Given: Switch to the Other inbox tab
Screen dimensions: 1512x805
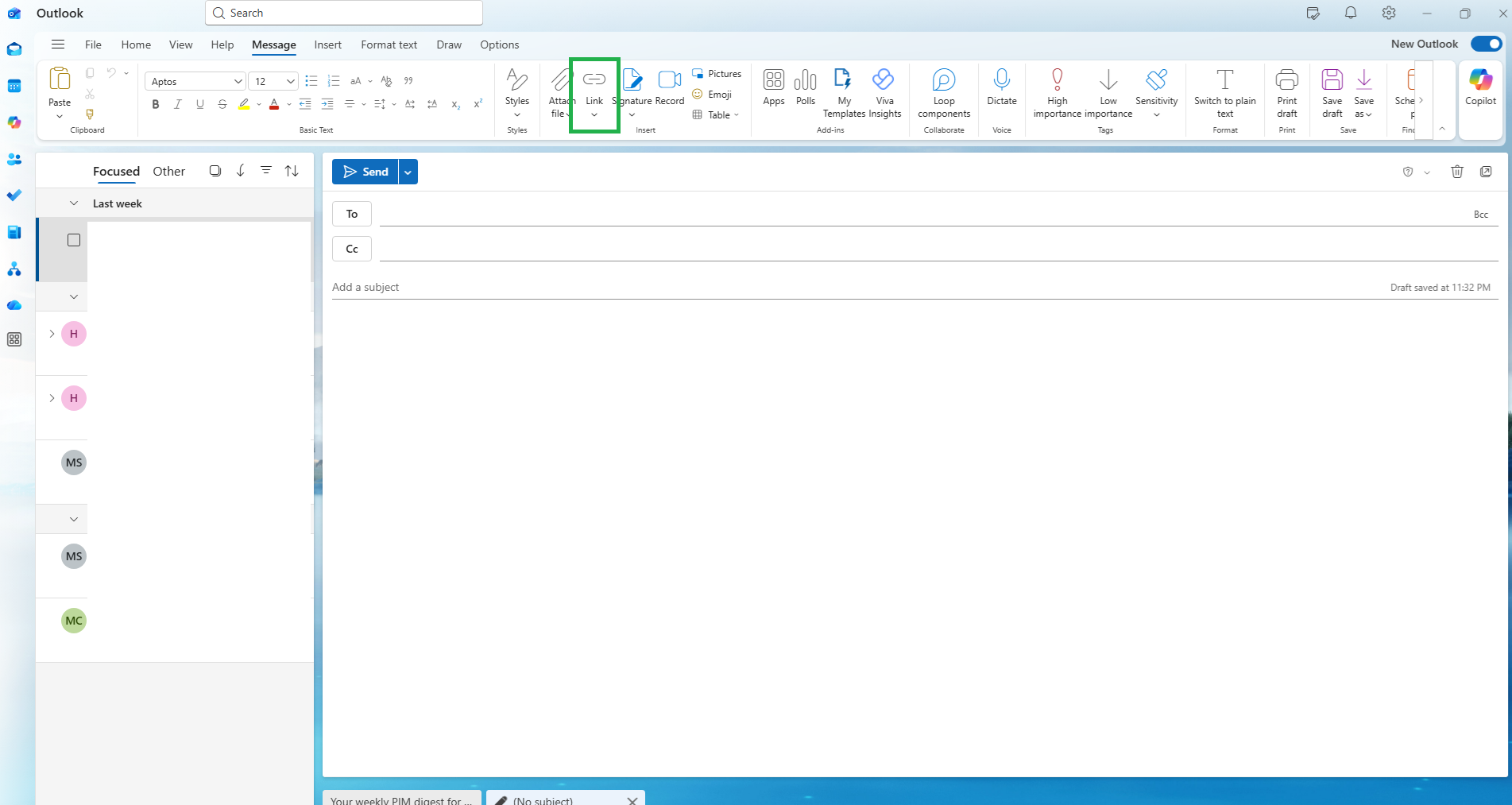Looking at the screenshot, I should click(168, 171).
